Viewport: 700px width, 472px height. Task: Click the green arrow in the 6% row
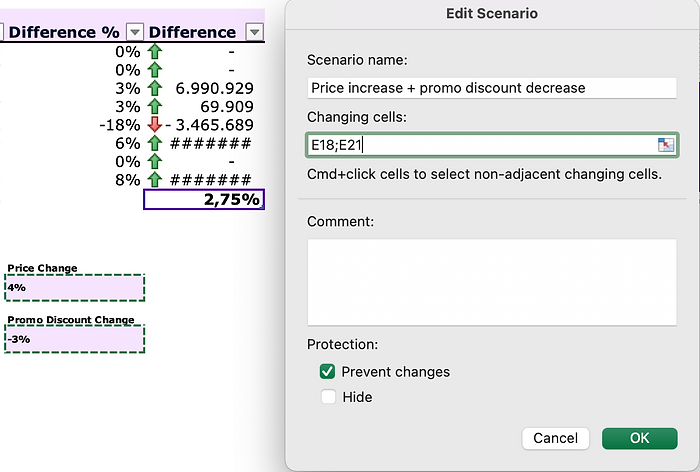[x=154, y=143]
